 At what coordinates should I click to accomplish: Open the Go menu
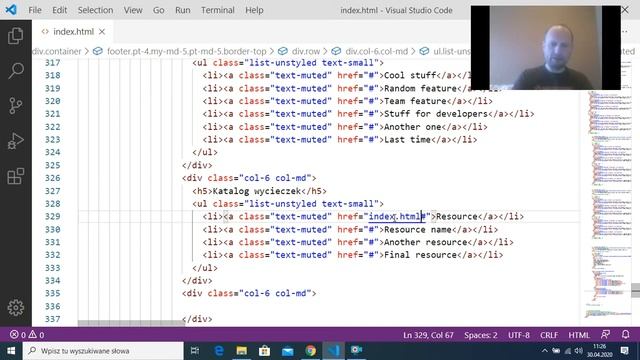[159, 10]
